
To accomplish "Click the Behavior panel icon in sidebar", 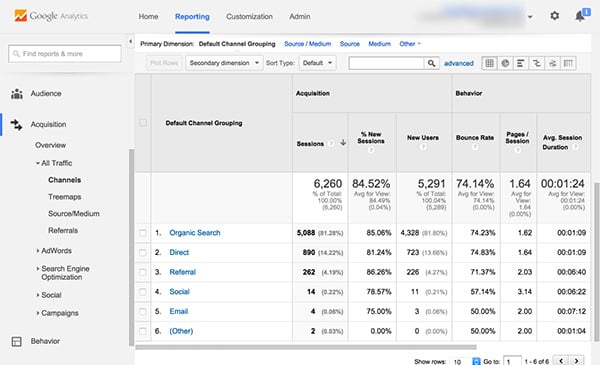I will [x=16, y=341].
